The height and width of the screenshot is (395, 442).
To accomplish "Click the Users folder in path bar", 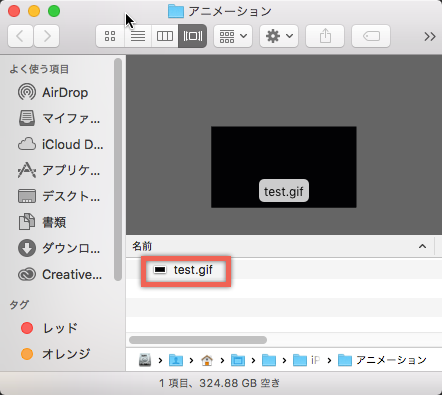I will pyautogui.click(x=176, y=360).
